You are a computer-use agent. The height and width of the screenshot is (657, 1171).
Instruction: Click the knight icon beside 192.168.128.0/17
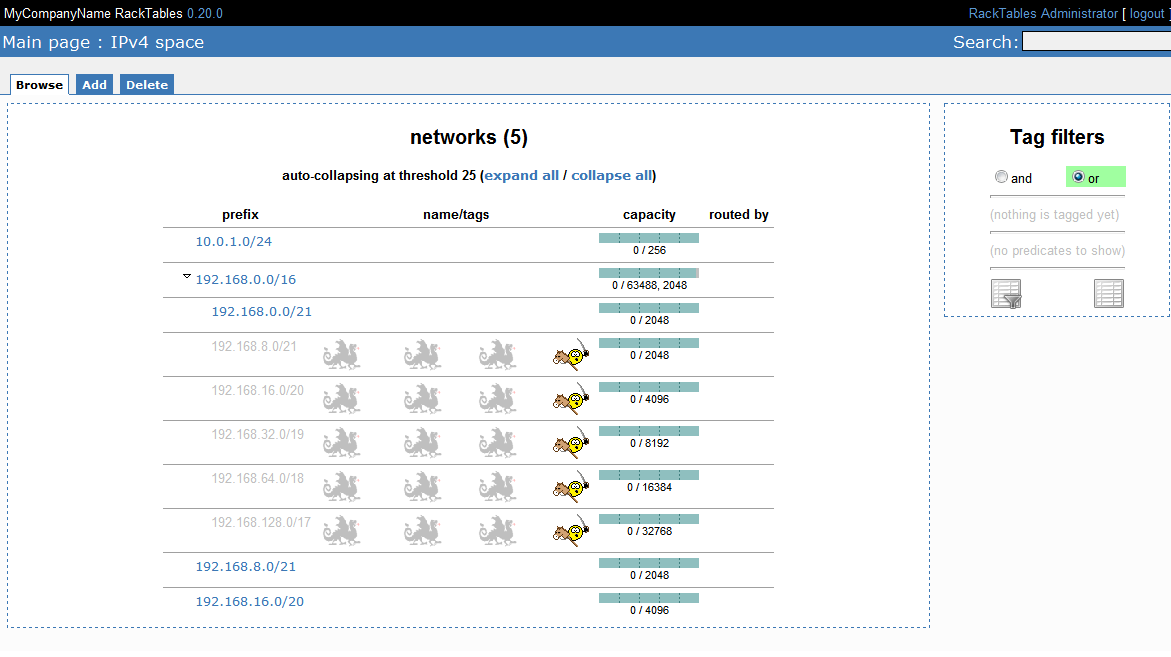(571, 530)
